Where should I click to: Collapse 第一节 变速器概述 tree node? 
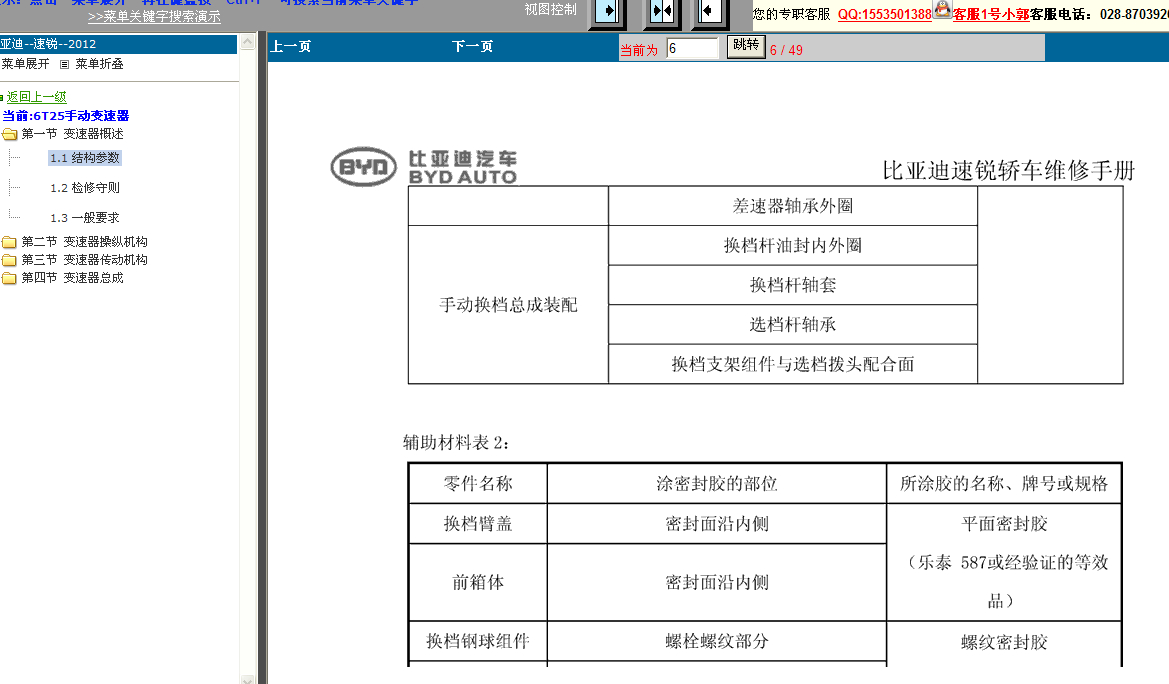point(72,134)
